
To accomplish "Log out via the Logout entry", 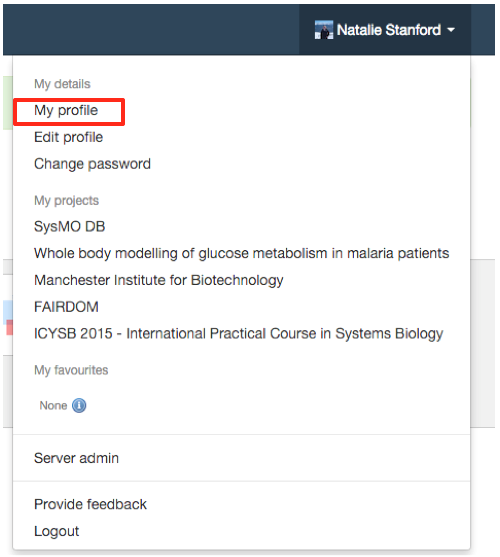I will (56, 531).
